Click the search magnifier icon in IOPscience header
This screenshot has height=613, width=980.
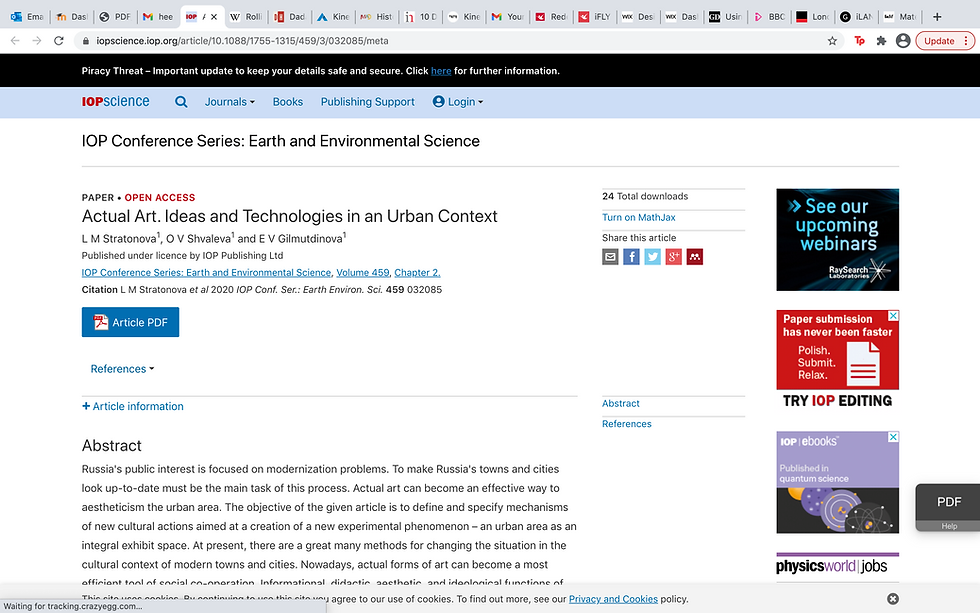[181, 102]
